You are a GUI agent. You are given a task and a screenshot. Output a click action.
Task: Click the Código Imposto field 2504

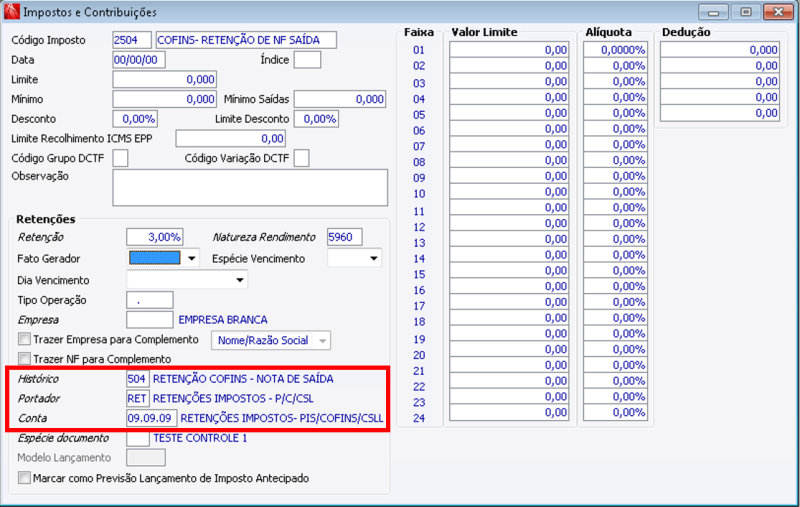(132, 40)
